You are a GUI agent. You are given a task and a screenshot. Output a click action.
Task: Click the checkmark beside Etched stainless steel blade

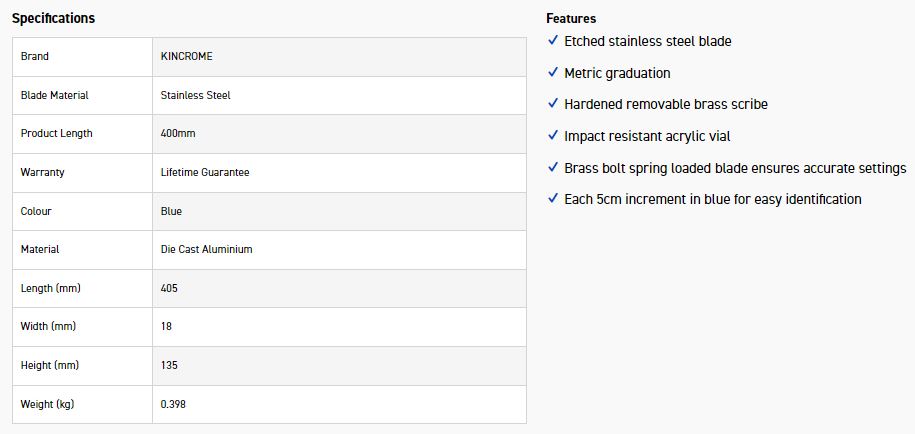tap(553, 41)
